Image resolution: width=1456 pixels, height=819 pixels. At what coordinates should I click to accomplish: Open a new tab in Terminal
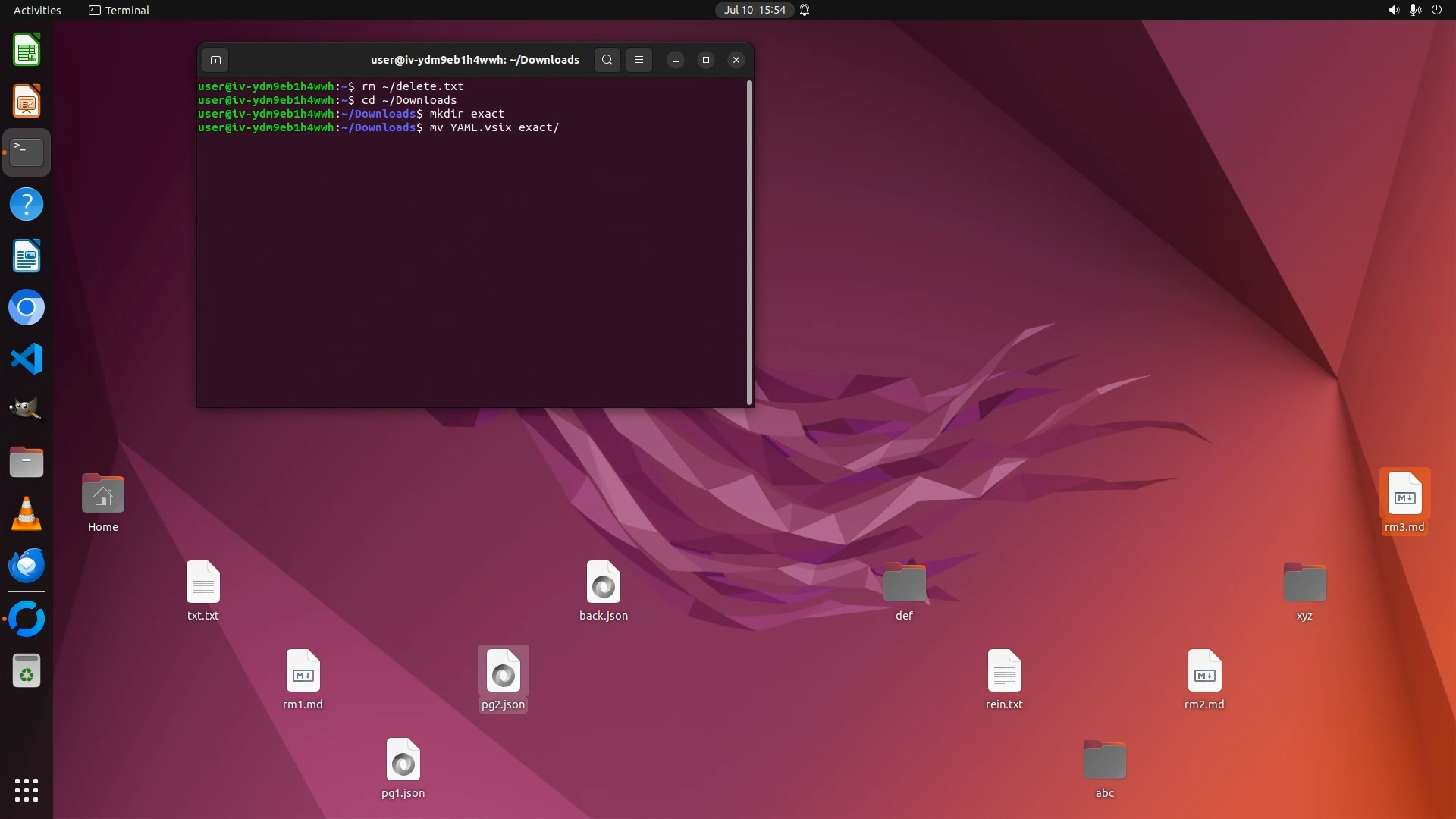[215, 60]
